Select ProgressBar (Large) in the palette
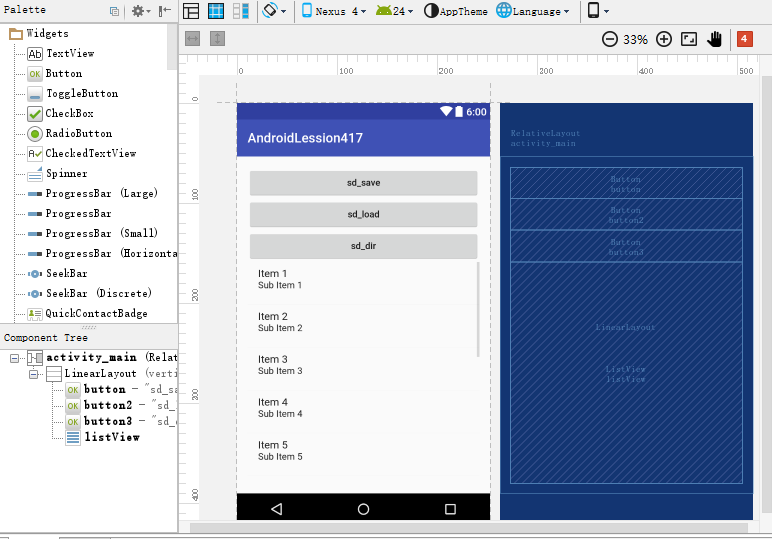 click(x=93, y=193)
